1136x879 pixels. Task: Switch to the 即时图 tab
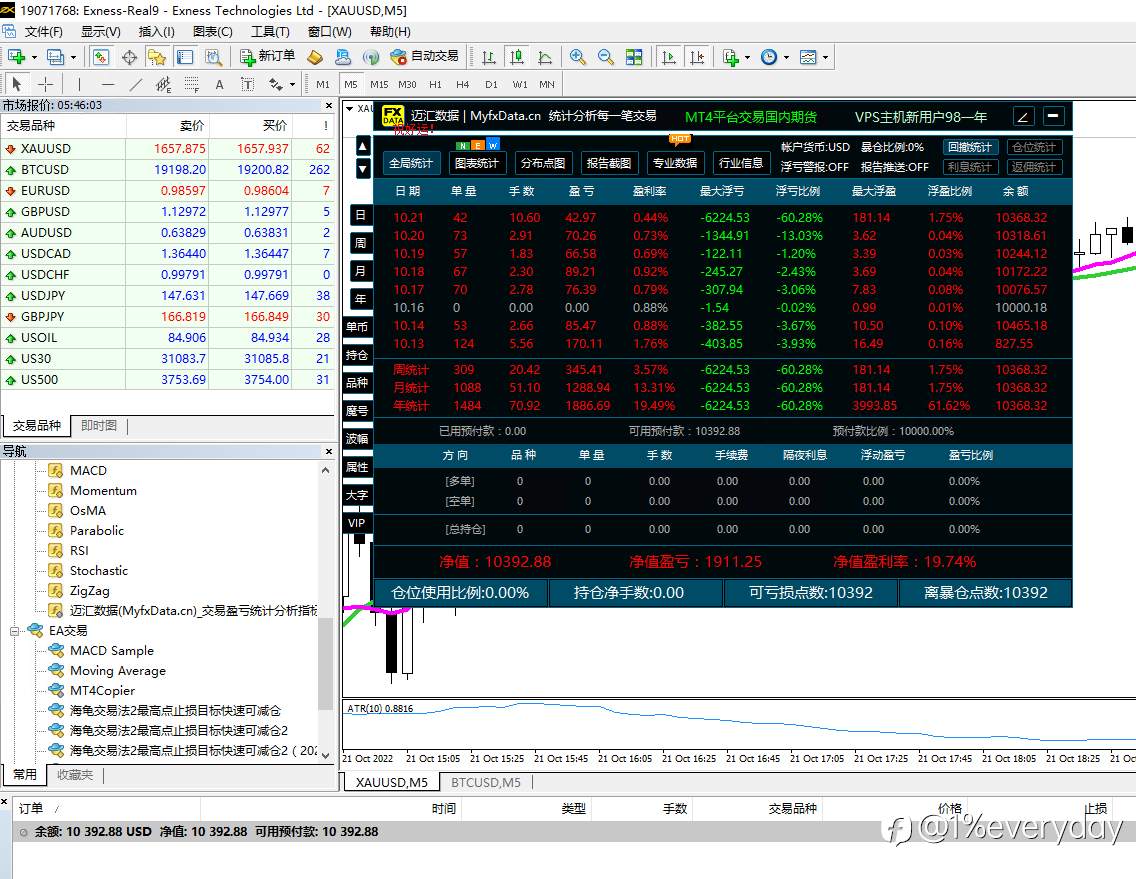99,425
